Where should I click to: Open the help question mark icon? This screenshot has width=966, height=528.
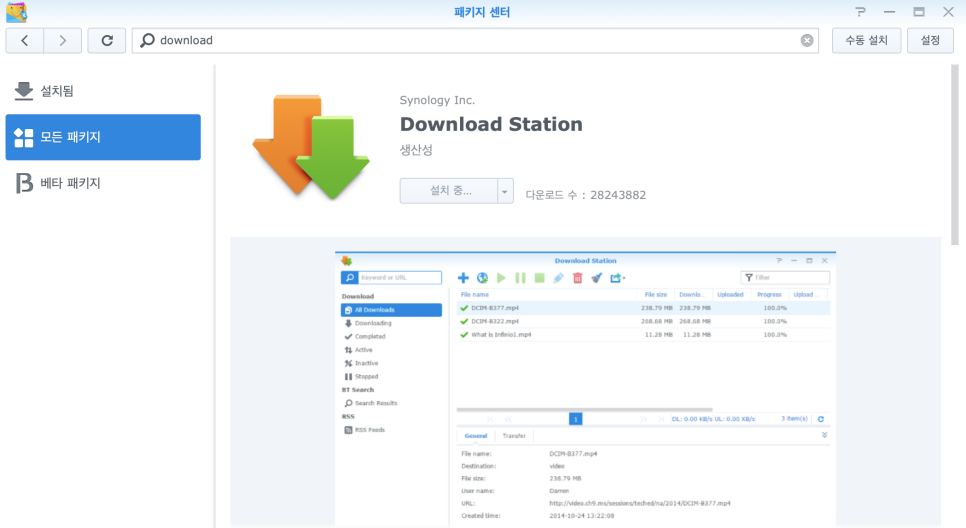[861, 12]
